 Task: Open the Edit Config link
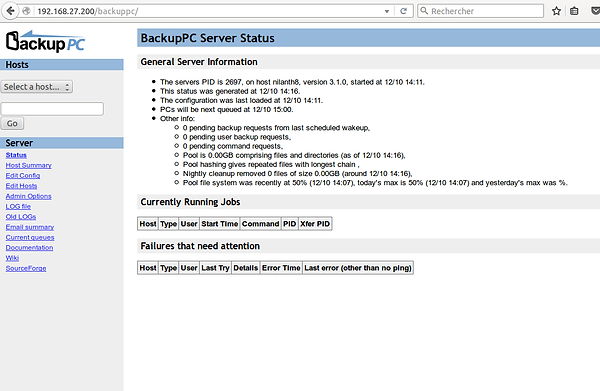pos(23,176)
